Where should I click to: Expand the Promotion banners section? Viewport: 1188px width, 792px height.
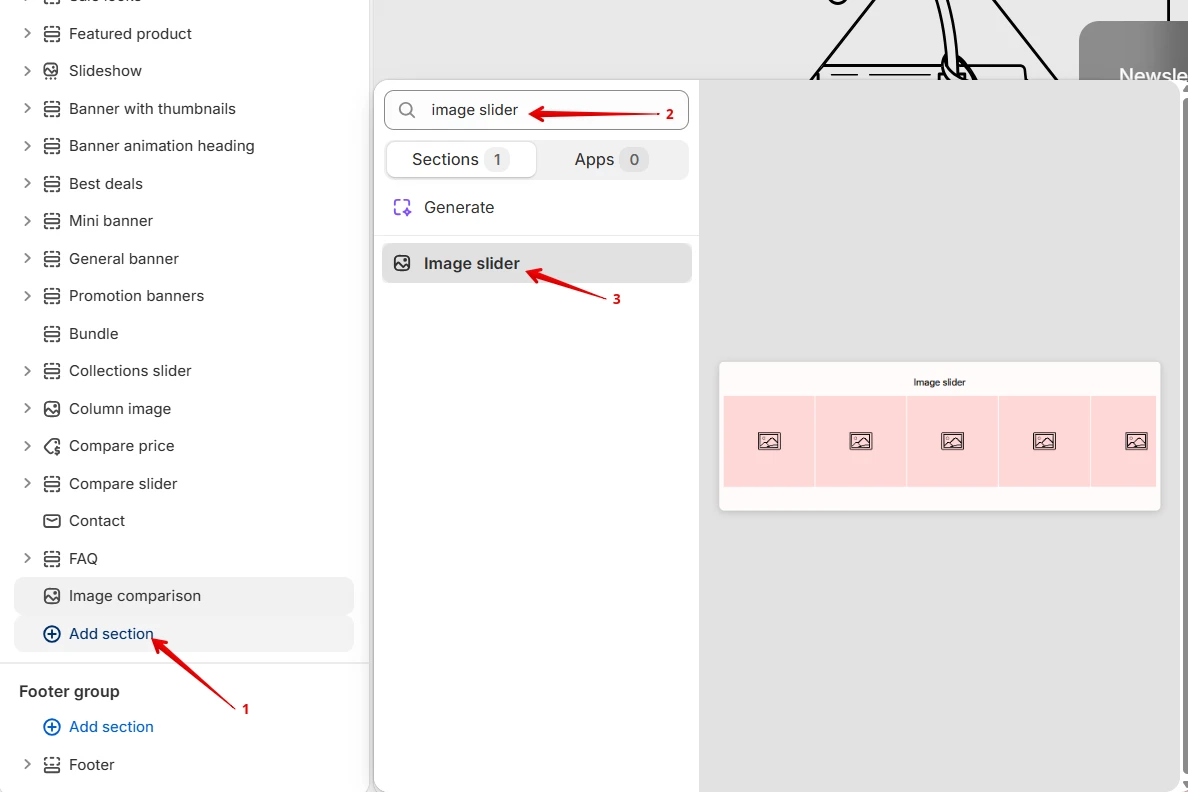point(27,296)
